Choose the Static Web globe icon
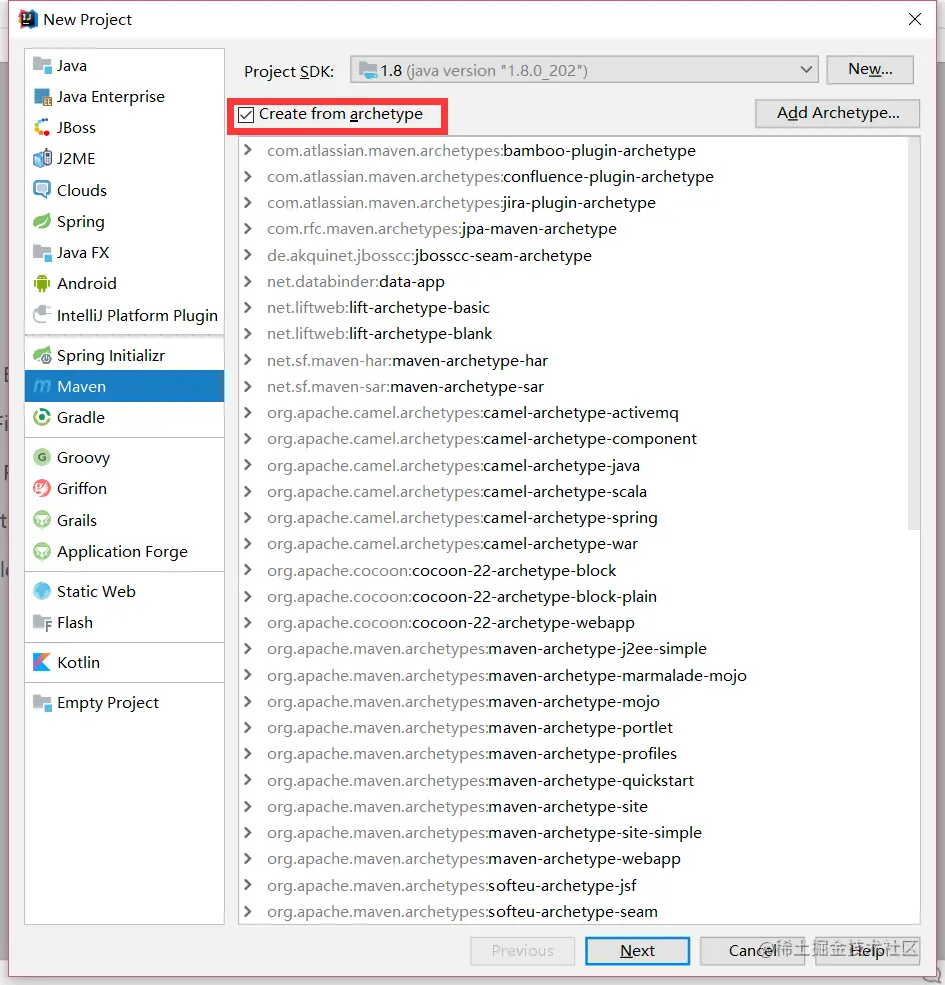This screenshot has height=985, width=945. [x=42, y=591]
